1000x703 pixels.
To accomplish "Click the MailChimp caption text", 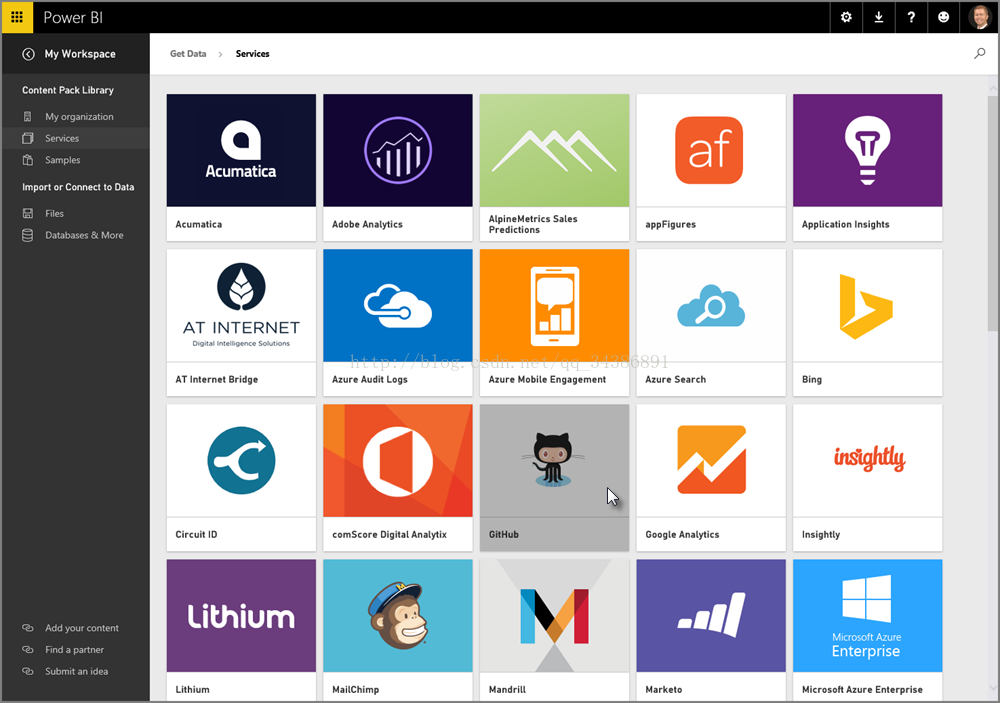I will (x=355, y=690).
